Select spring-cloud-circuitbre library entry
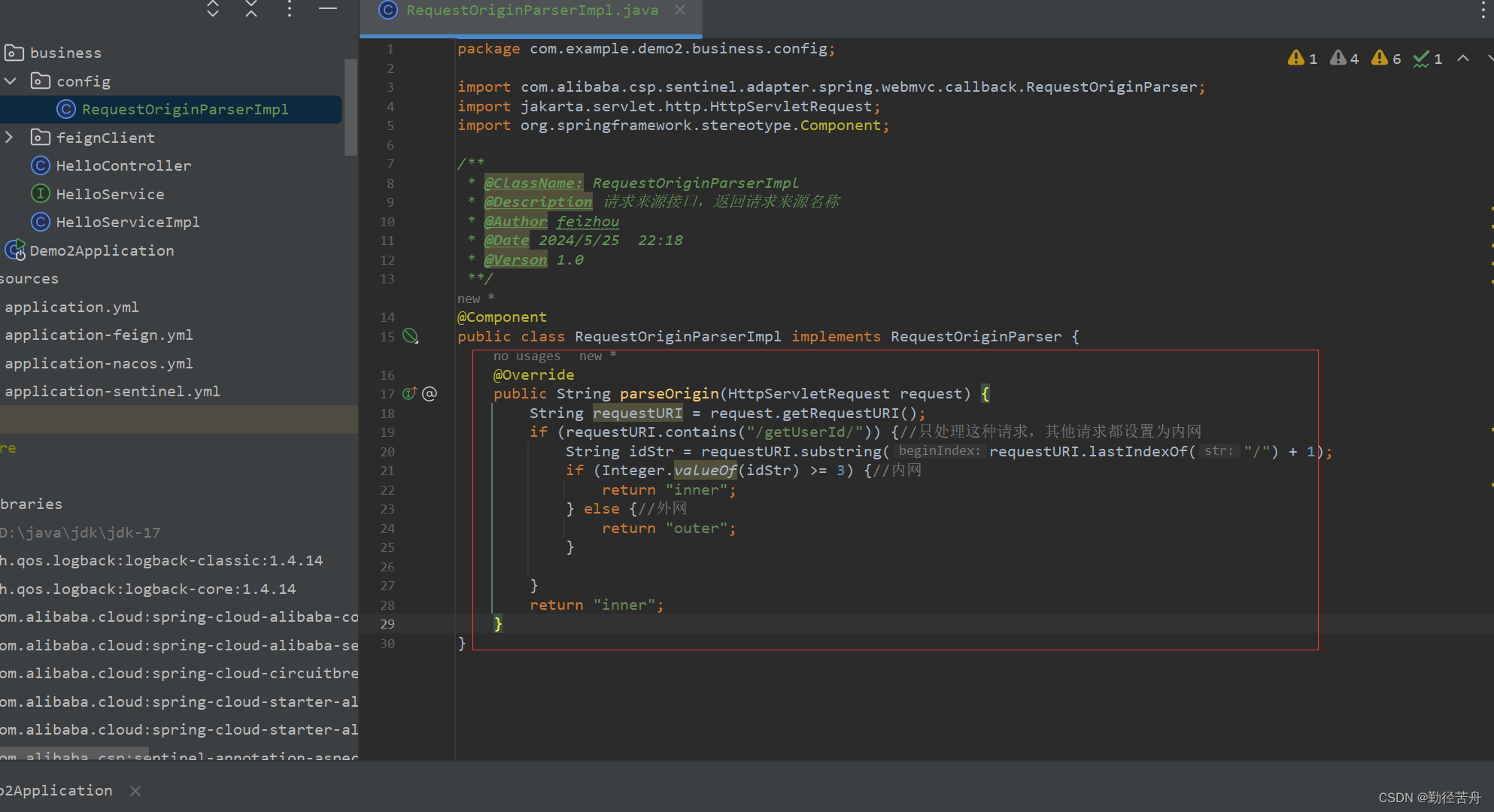This screenshot has width=1494, height=812. [x=179, y=674]
